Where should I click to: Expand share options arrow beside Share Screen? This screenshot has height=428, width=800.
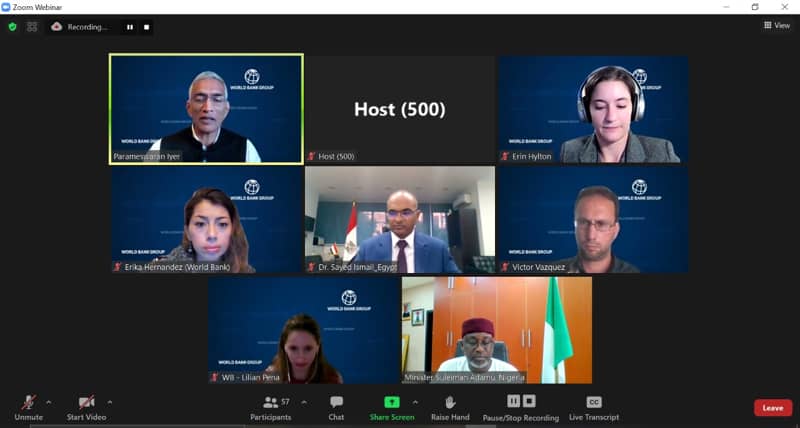tap(415, 402)
